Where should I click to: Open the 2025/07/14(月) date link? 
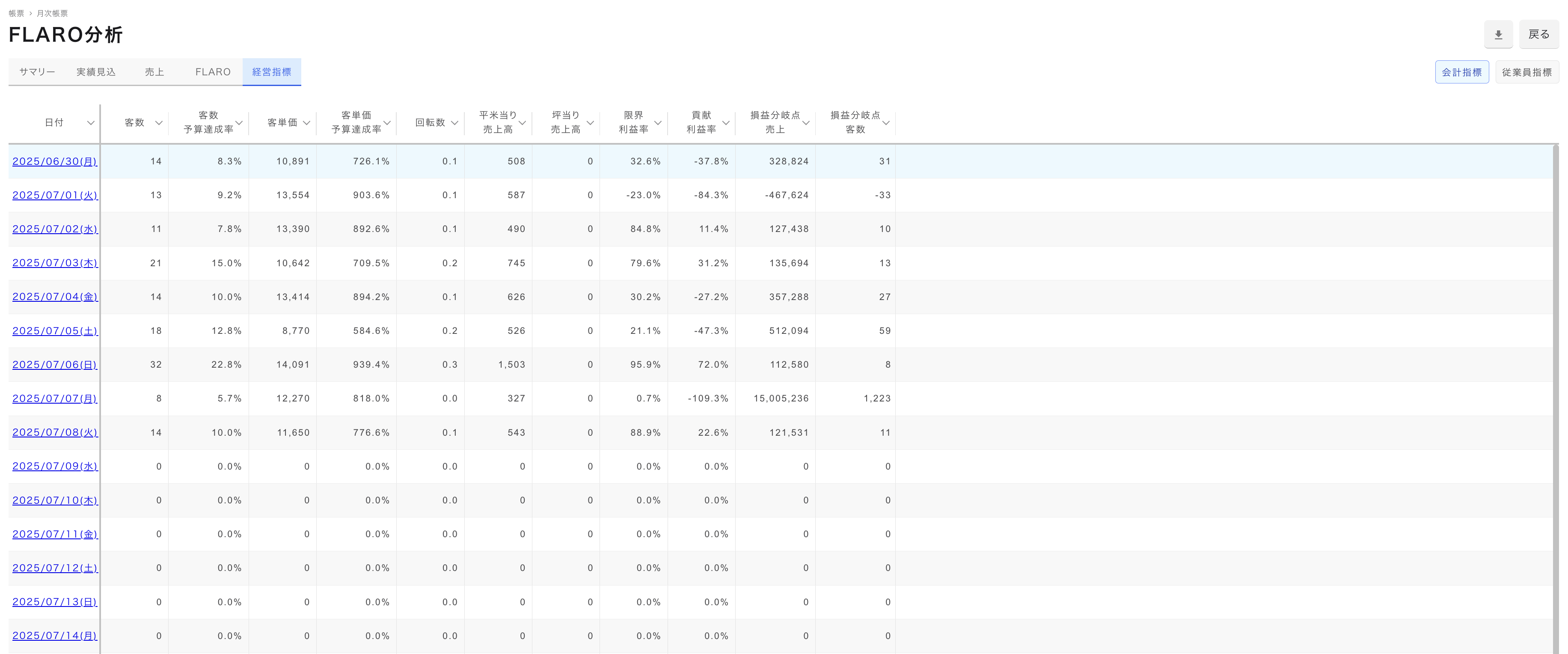coord(55,636)
